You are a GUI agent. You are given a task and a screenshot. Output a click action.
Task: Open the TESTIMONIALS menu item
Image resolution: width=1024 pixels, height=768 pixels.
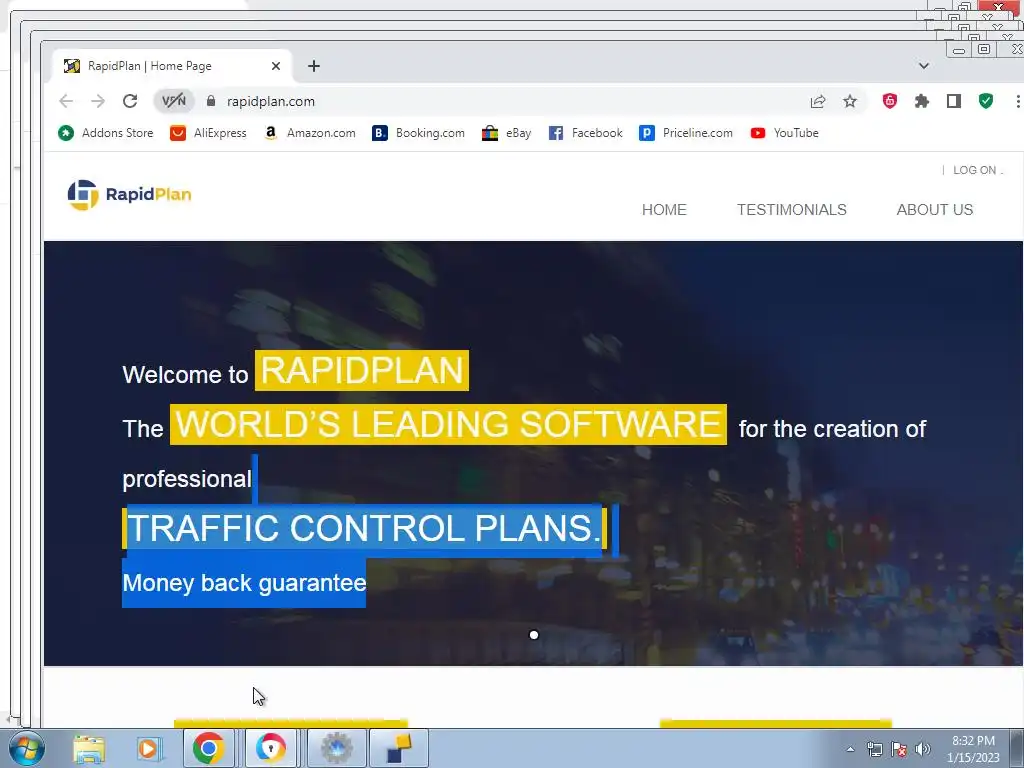point(792,210)
